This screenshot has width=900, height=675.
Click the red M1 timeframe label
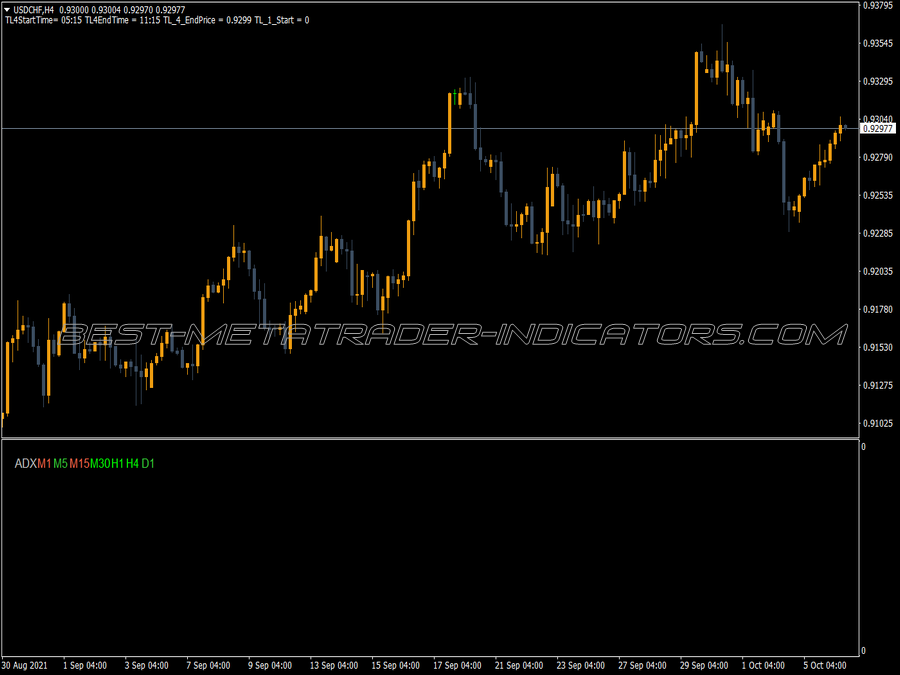coord(45,463)
